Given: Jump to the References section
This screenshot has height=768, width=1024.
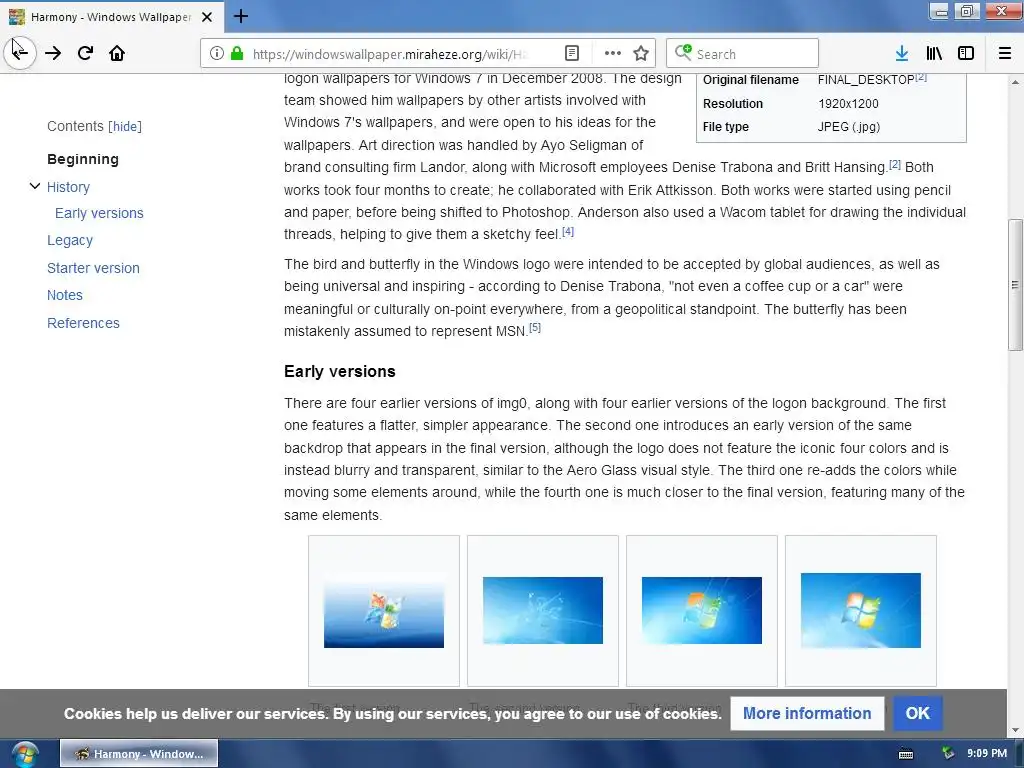Looking at the screenshot, I should 83,323.
